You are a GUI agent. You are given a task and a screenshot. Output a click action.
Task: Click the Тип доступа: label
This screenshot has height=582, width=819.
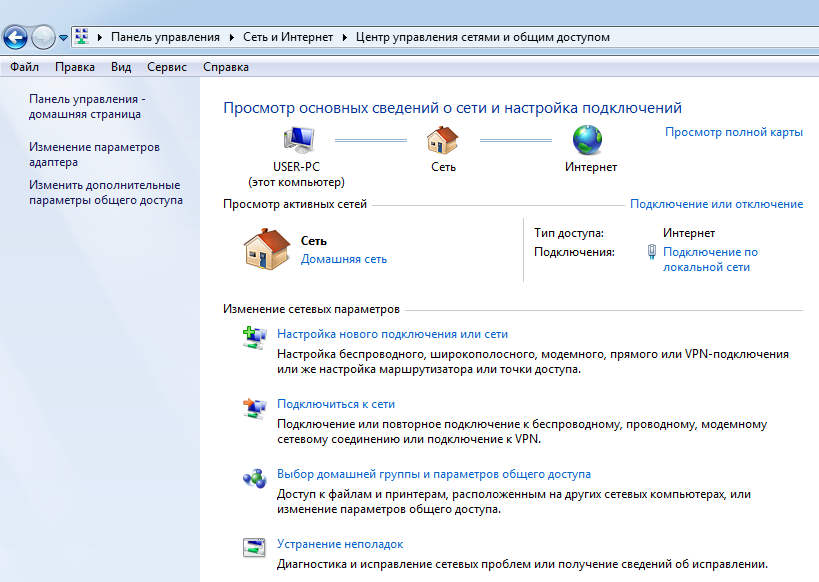pyautogui.click(x=569, y=233)
